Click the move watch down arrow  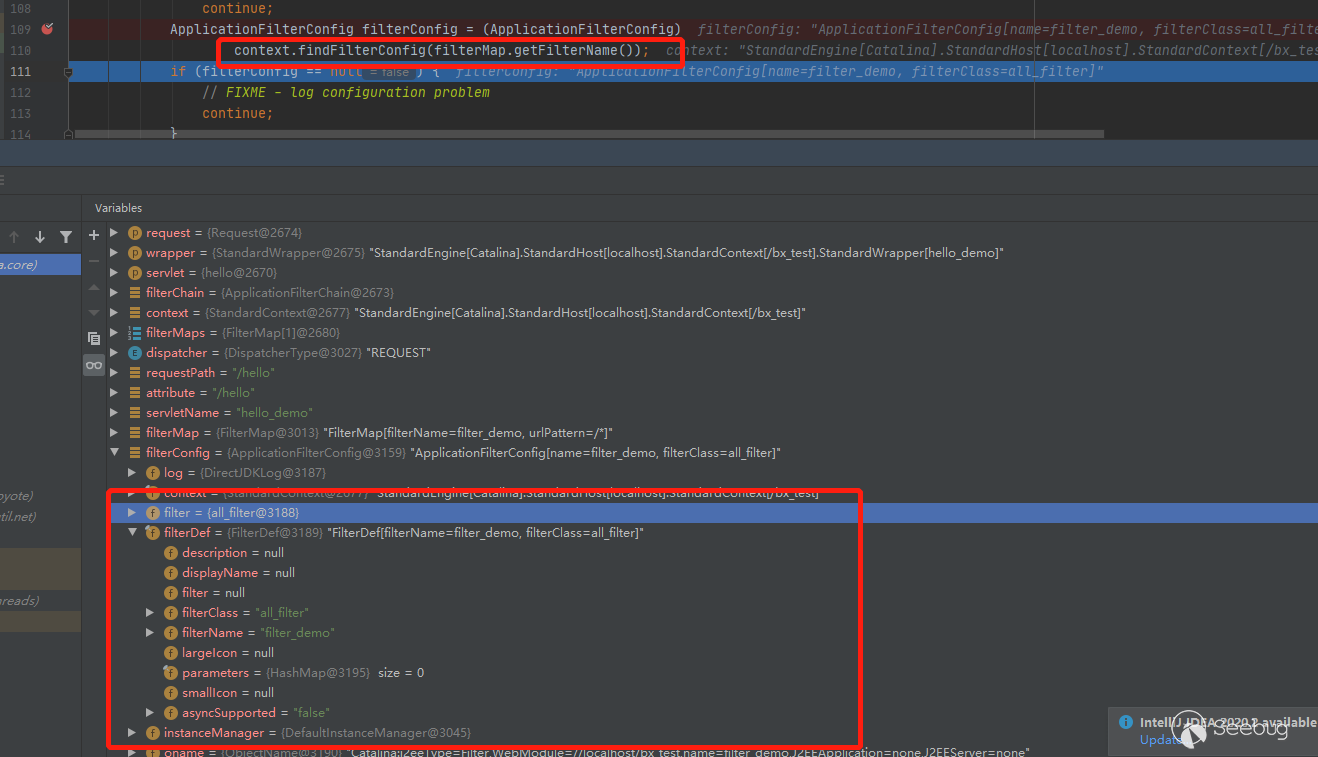click(94, 311)
